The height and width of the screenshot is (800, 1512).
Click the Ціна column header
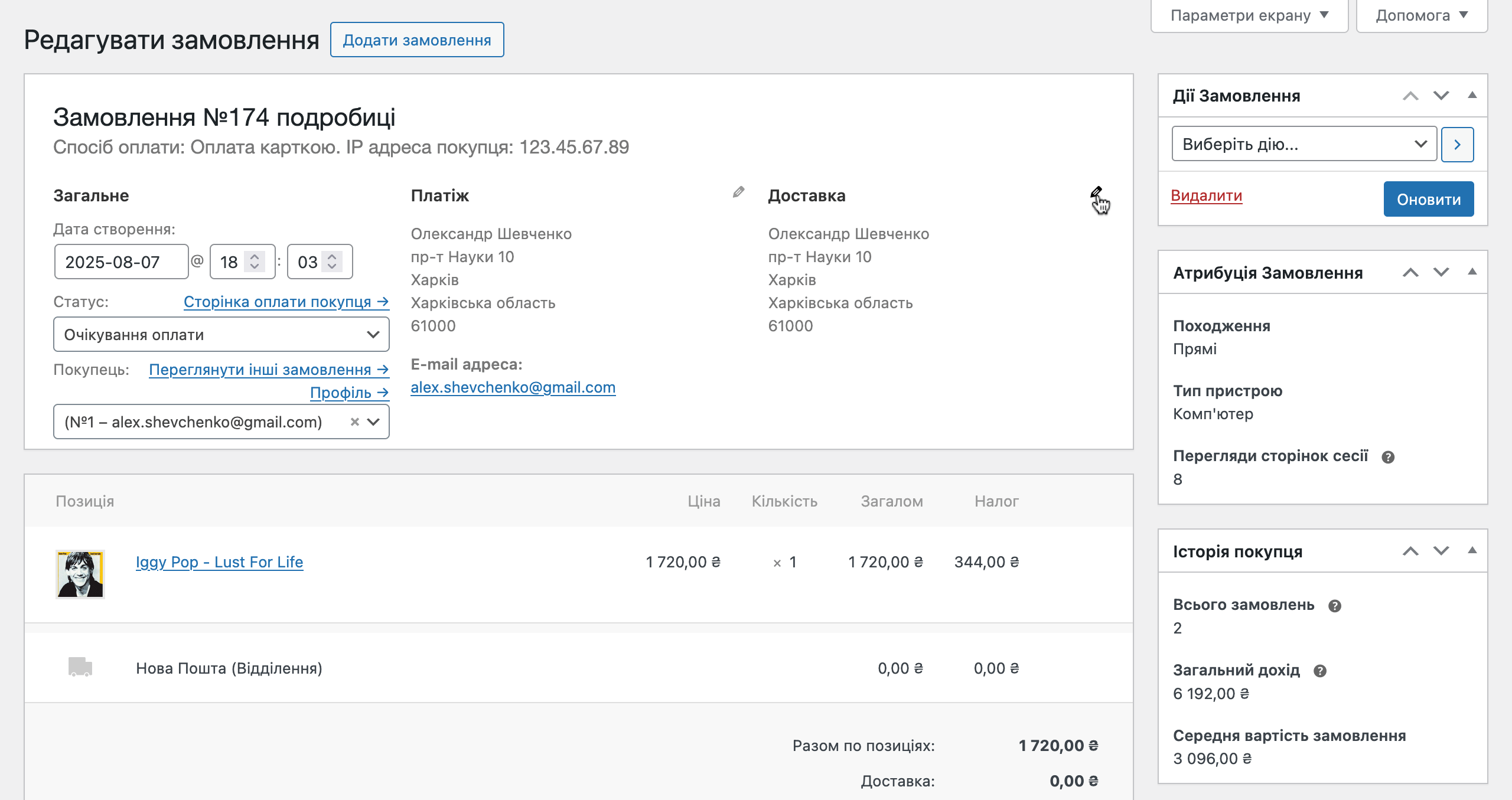[x=704, y=501]
